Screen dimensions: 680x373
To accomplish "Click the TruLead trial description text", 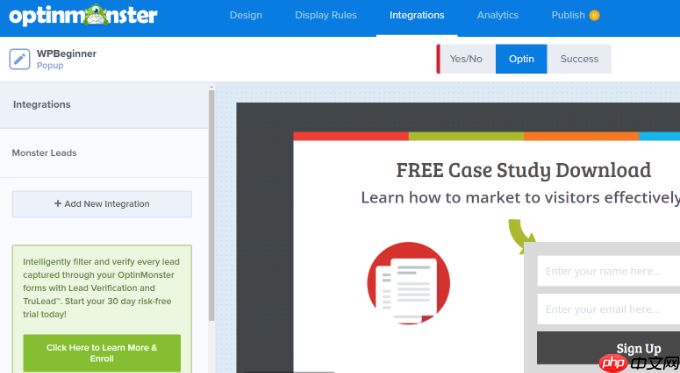I will 101,288.
